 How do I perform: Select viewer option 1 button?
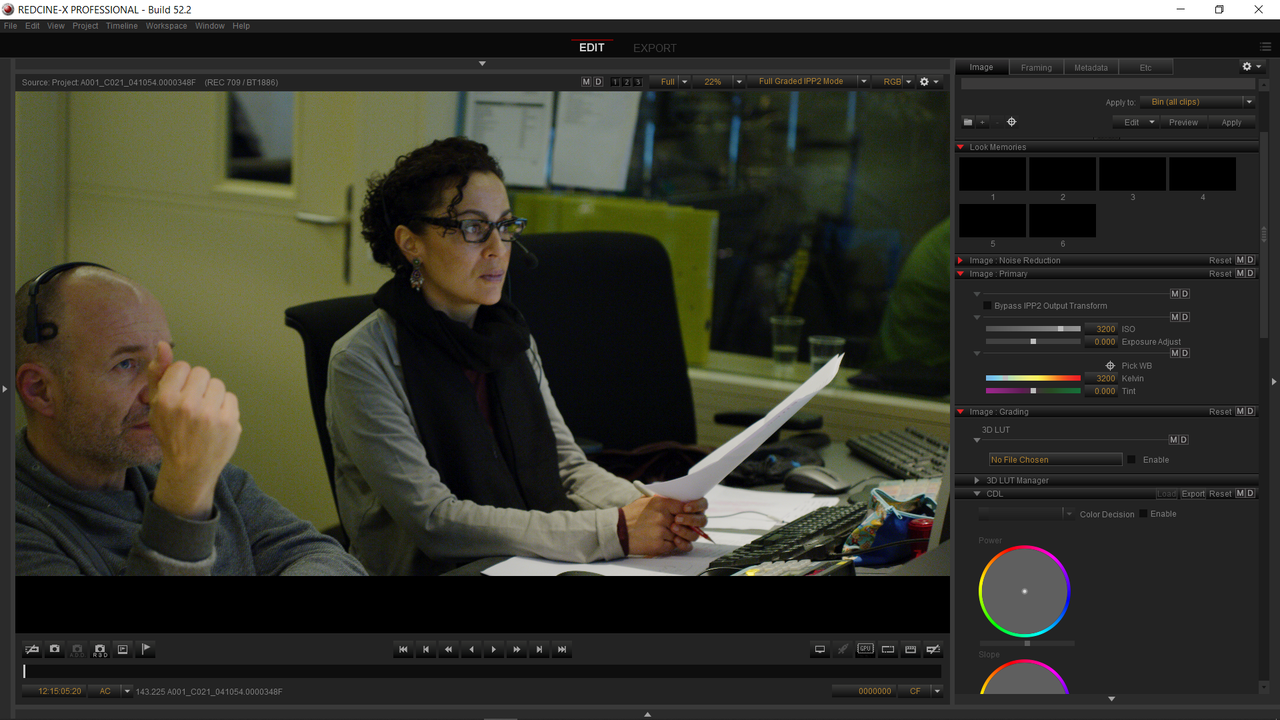pos(615,82)
